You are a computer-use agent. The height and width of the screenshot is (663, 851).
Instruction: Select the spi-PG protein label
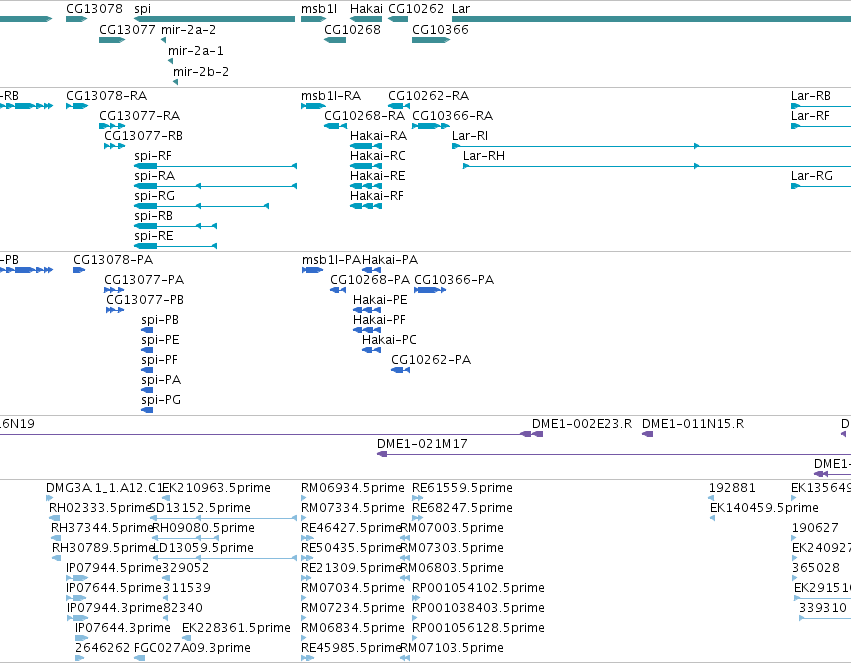(x=161, y=400)
